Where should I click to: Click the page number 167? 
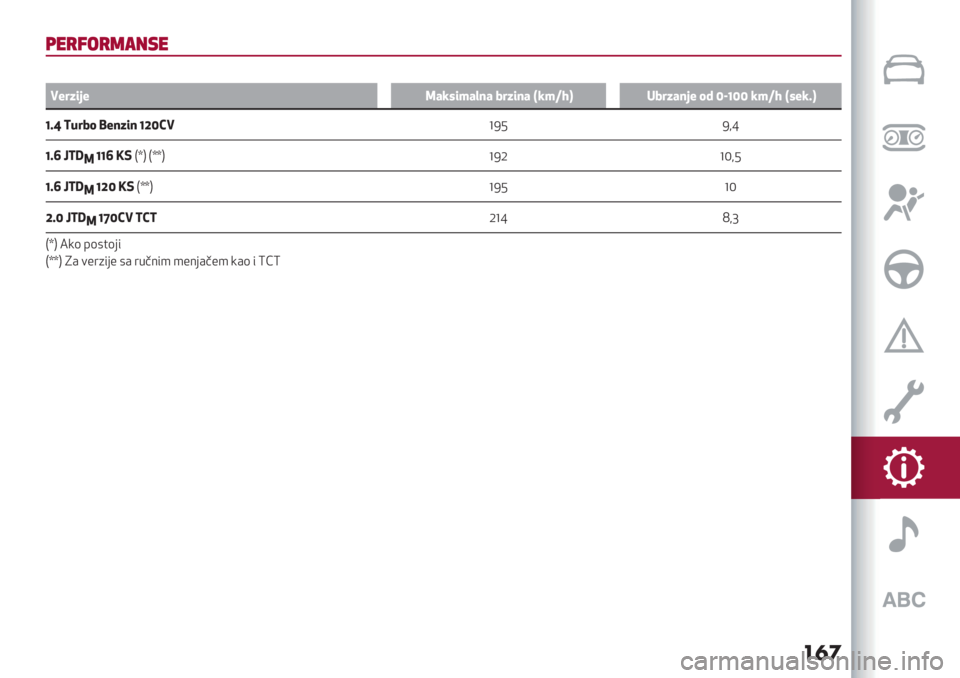pos(822,652)
